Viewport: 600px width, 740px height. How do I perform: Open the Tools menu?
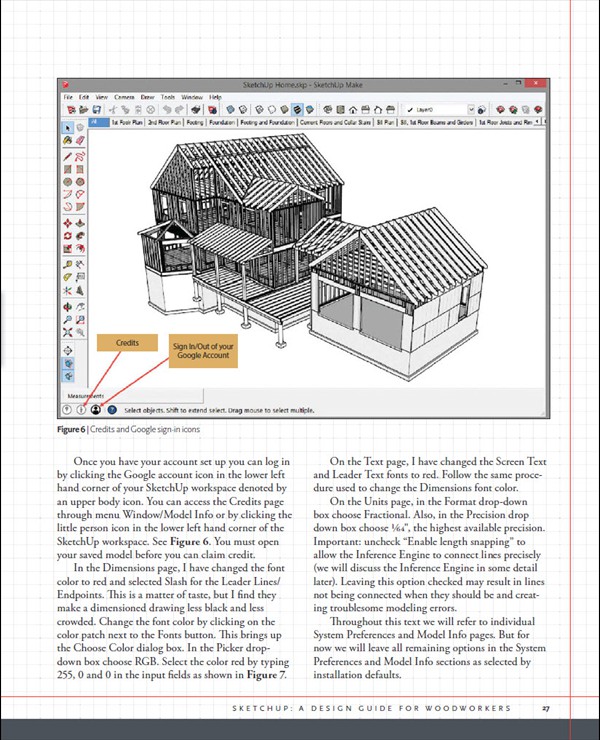(x=168, y=97)
